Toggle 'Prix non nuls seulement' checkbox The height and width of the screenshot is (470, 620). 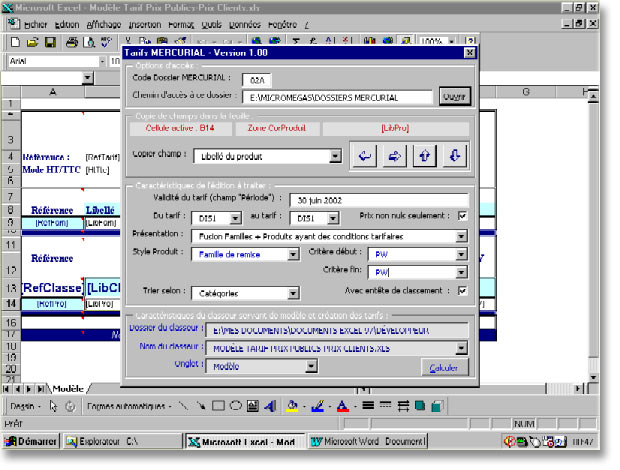point(462,216)
